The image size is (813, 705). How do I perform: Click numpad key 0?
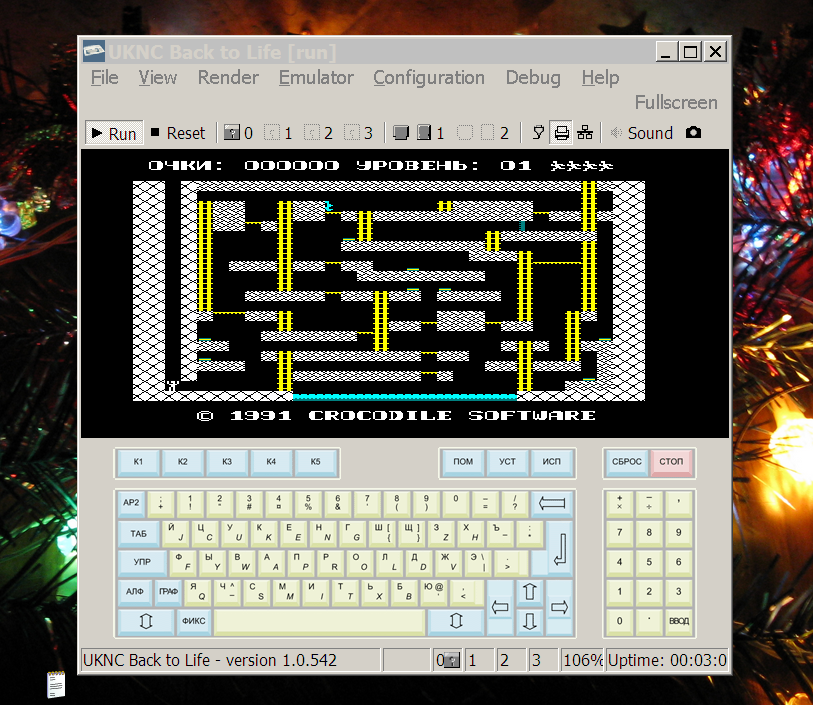(620, 622)
